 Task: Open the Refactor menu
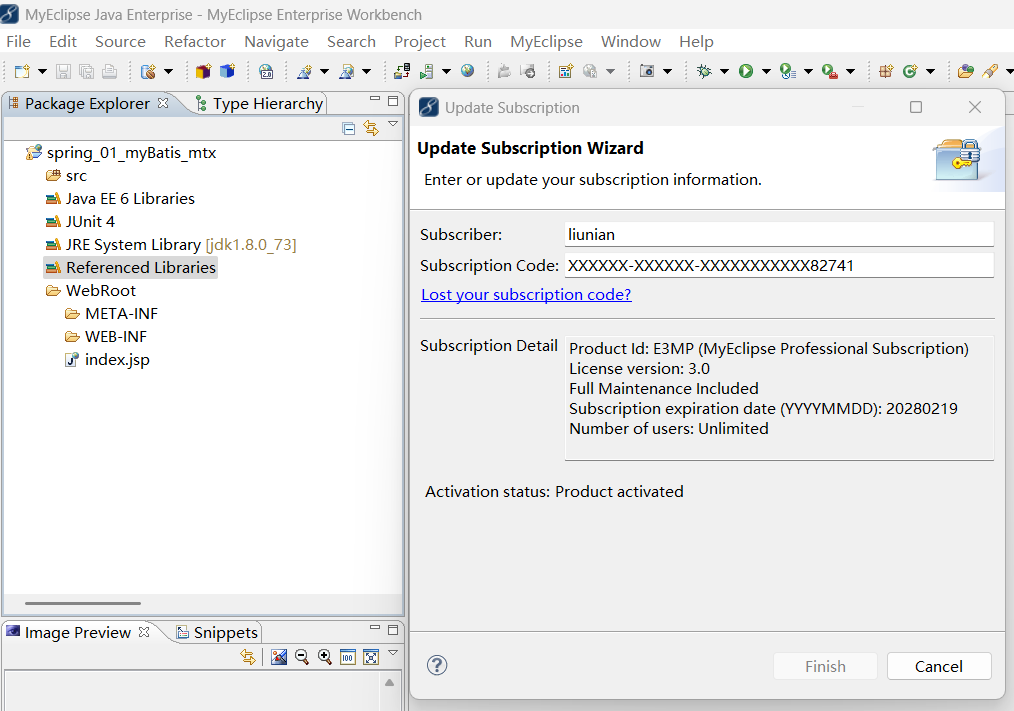click(195, 41)
